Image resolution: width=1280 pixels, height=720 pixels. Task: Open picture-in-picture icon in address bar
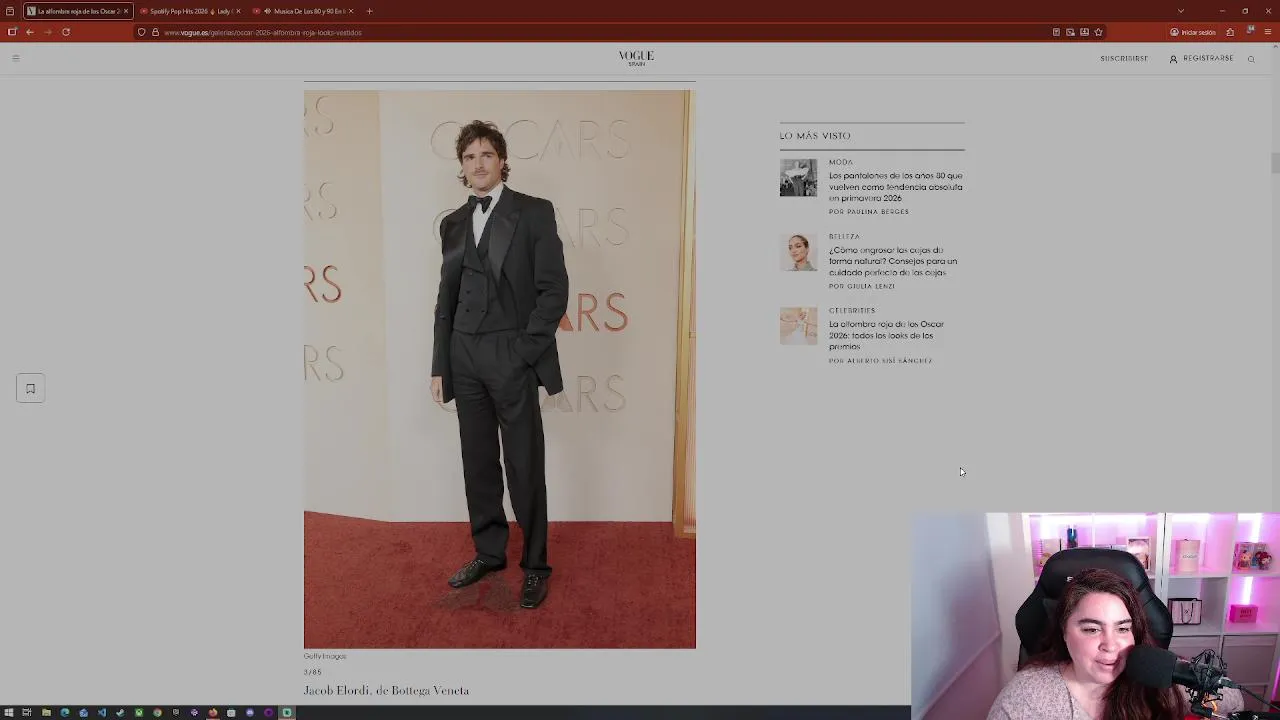coord(1070,32)
